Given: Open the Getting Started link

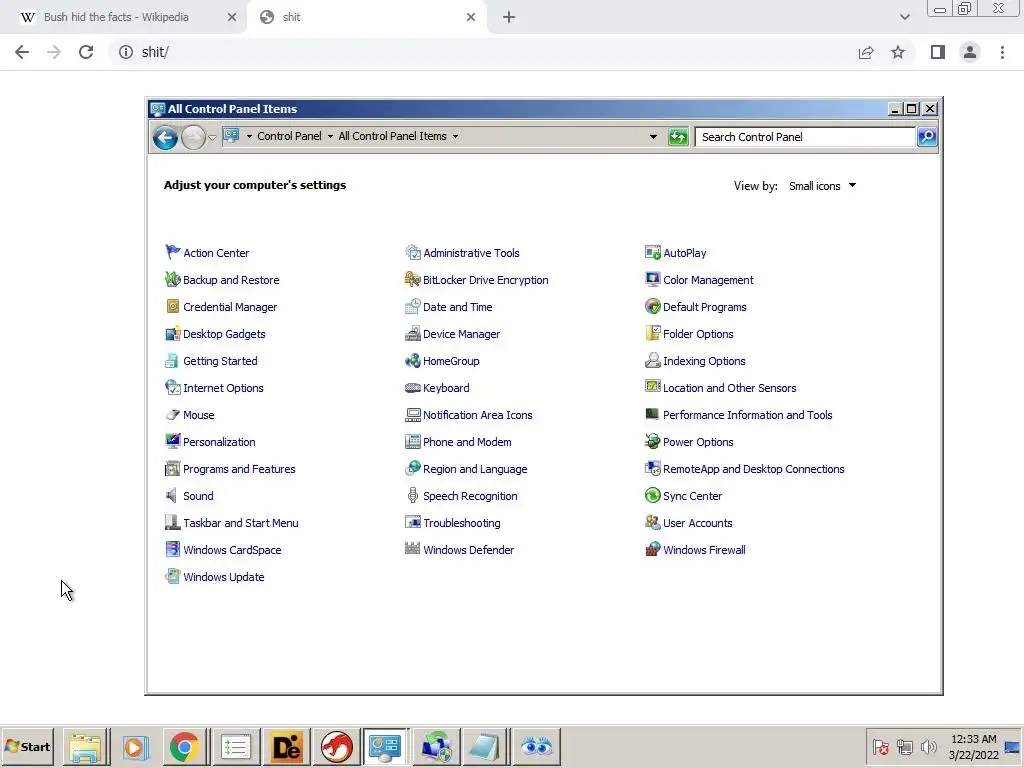Looking at the screenshot, I should (220, 360).
